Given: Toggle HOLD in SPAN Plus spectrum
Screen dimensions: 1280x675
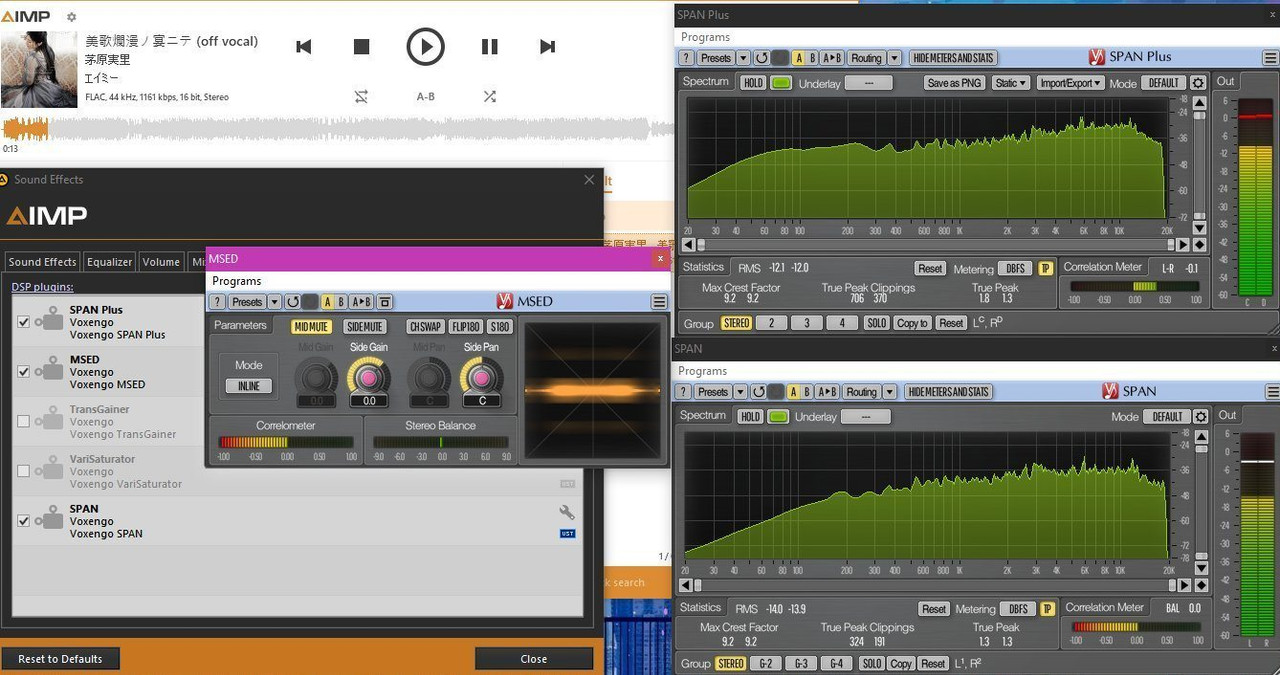Looking at the screenshot, I should (x=753, y=83).
